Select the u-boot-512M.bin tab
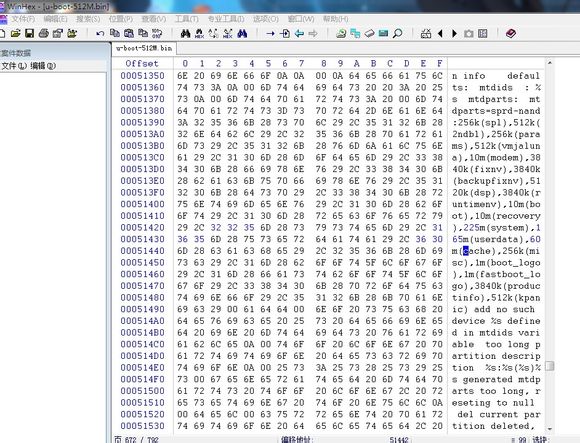 pyautogui.click(x=144, y=48)
